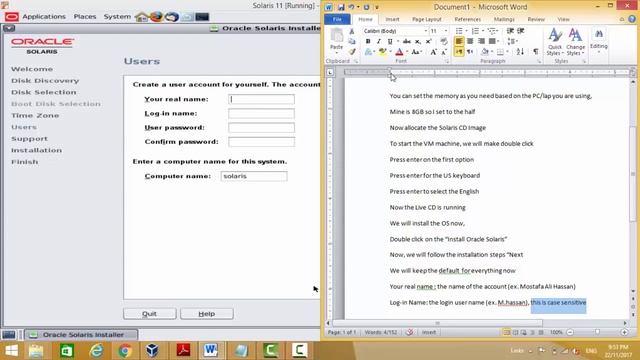Click the Help button in Solaris installer
The height and width of the screenshot is (360, 640).
[207, 313]
